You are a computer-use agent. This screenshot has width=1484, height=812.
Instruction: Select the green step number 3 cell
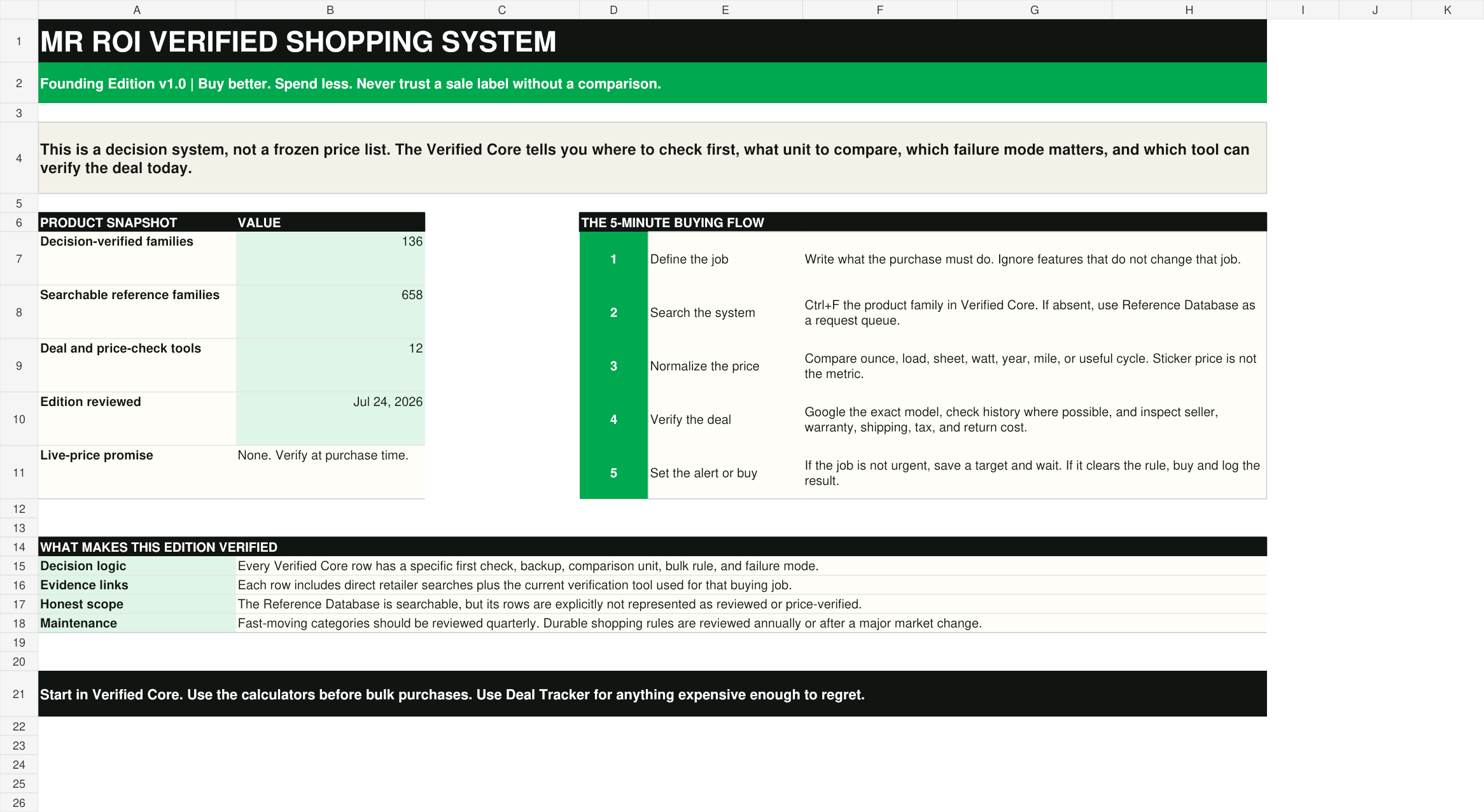coord(613,365)
